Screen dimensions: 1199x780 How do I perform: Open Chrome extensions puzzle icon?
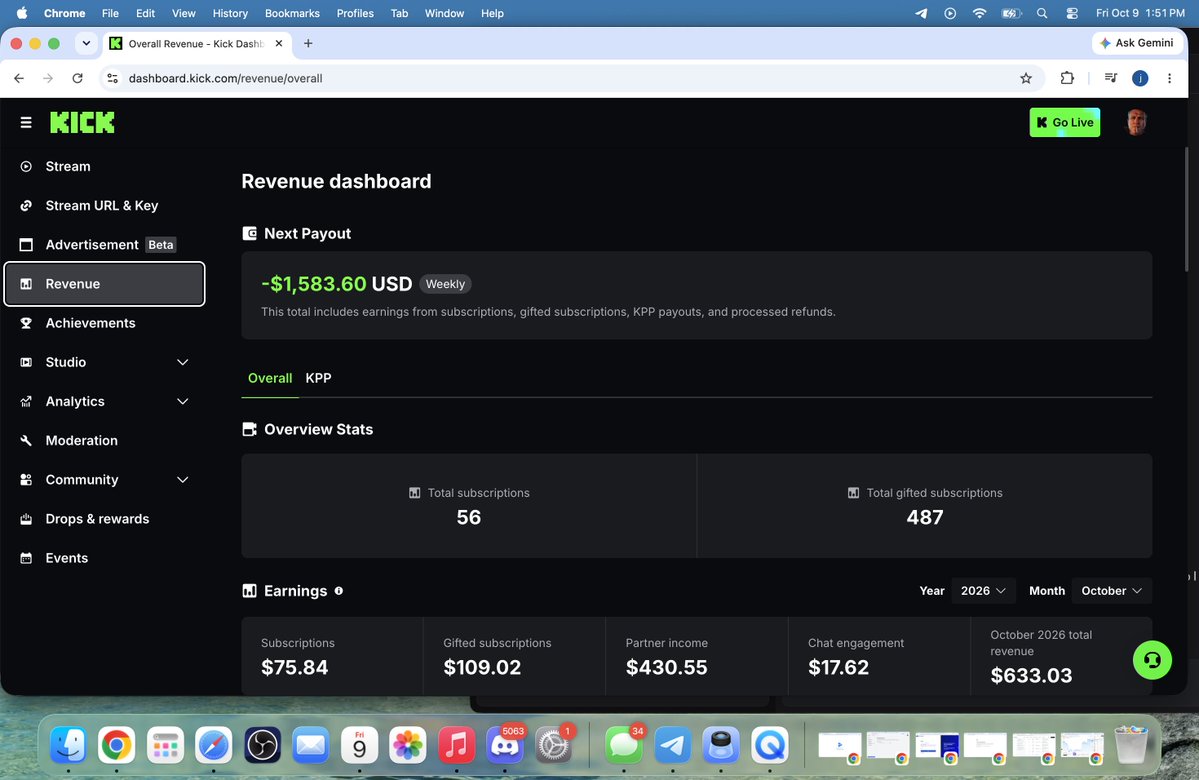click(1067, 78)
